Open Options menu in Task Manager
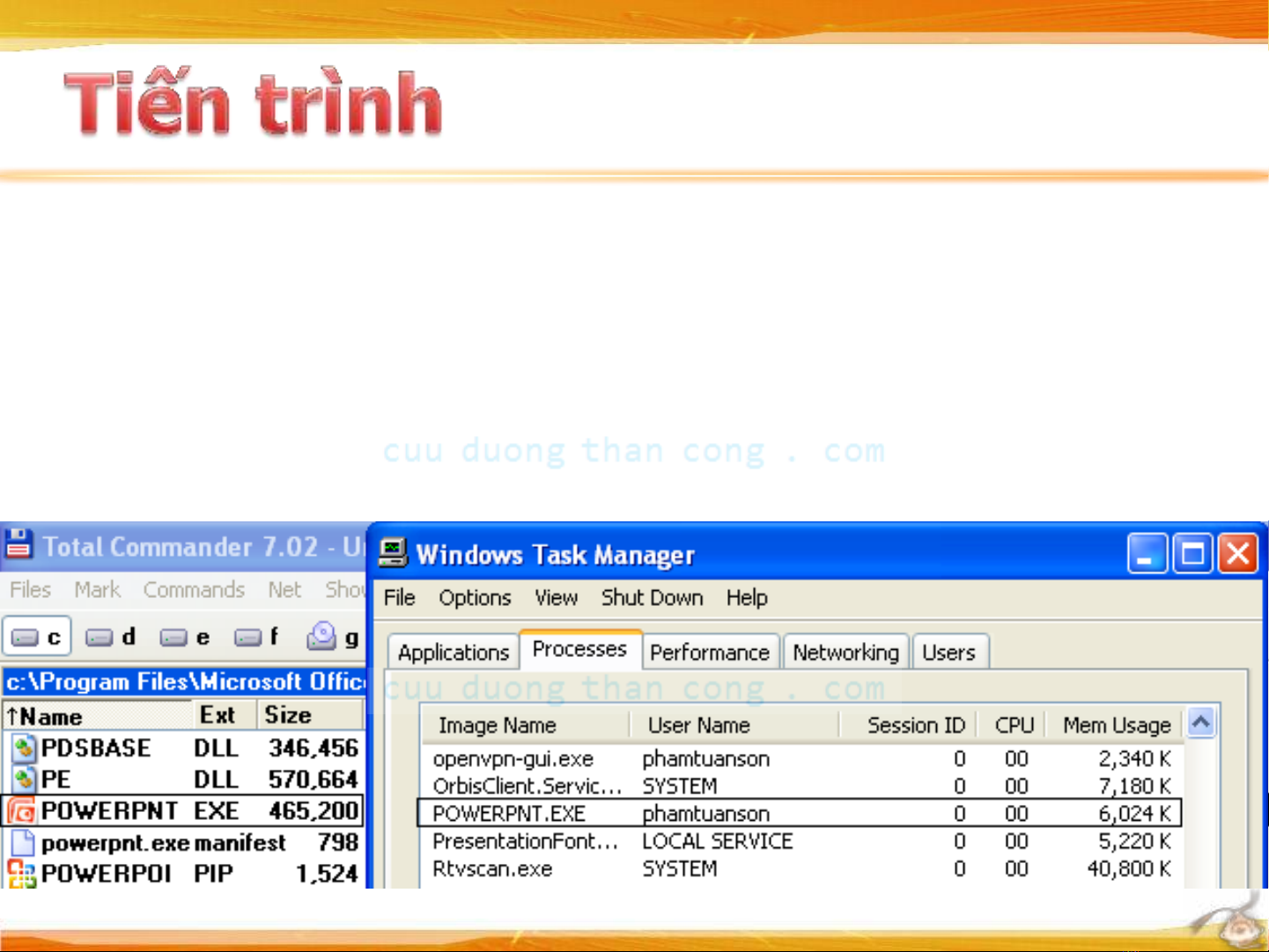Viewport: 1269px width, 952px height. click(x=475, y=597)
